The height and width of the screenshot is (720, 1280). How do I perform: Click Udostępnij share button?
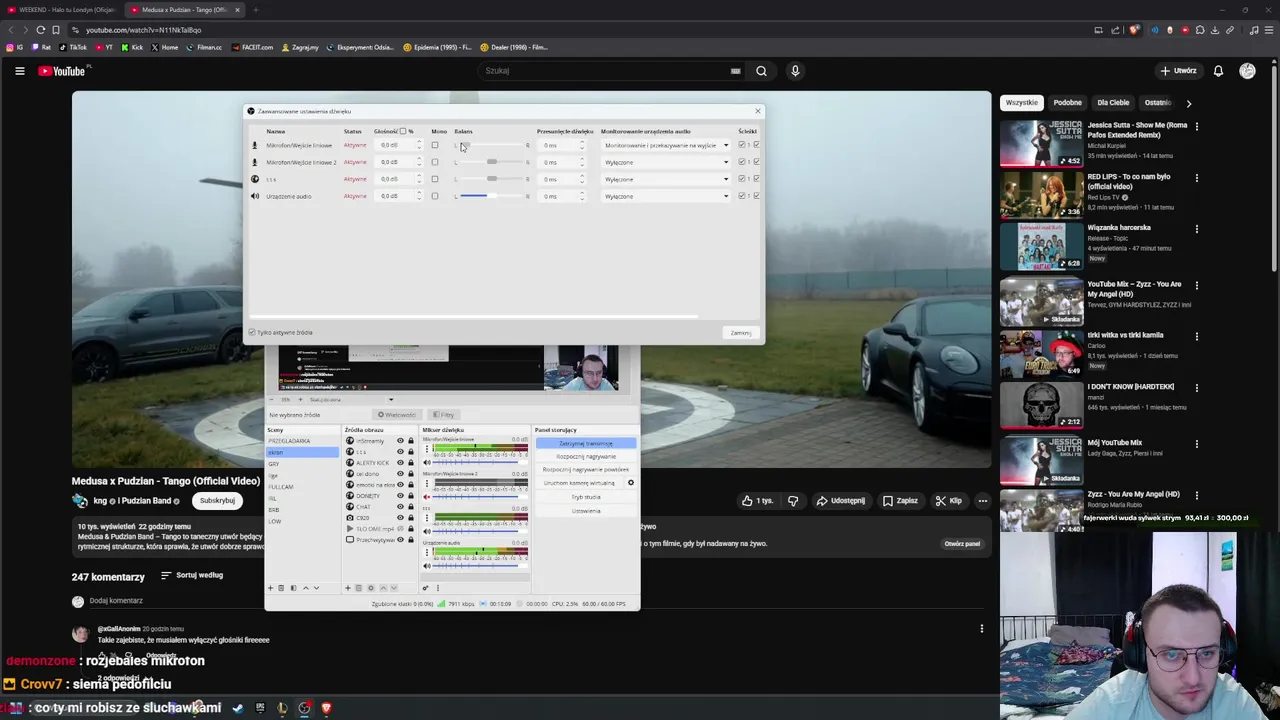point(841,501)
